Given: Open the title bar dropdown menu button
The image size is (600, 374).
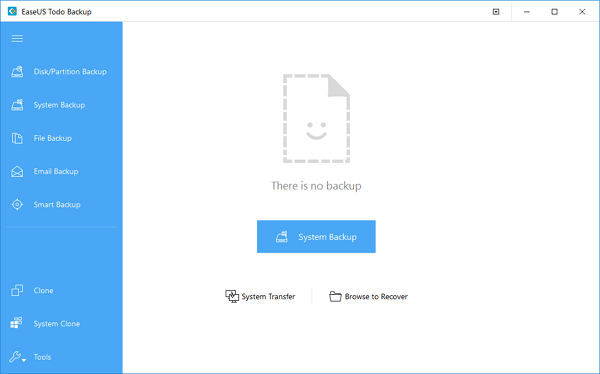Looking at the screenshot, I should 496,12.
